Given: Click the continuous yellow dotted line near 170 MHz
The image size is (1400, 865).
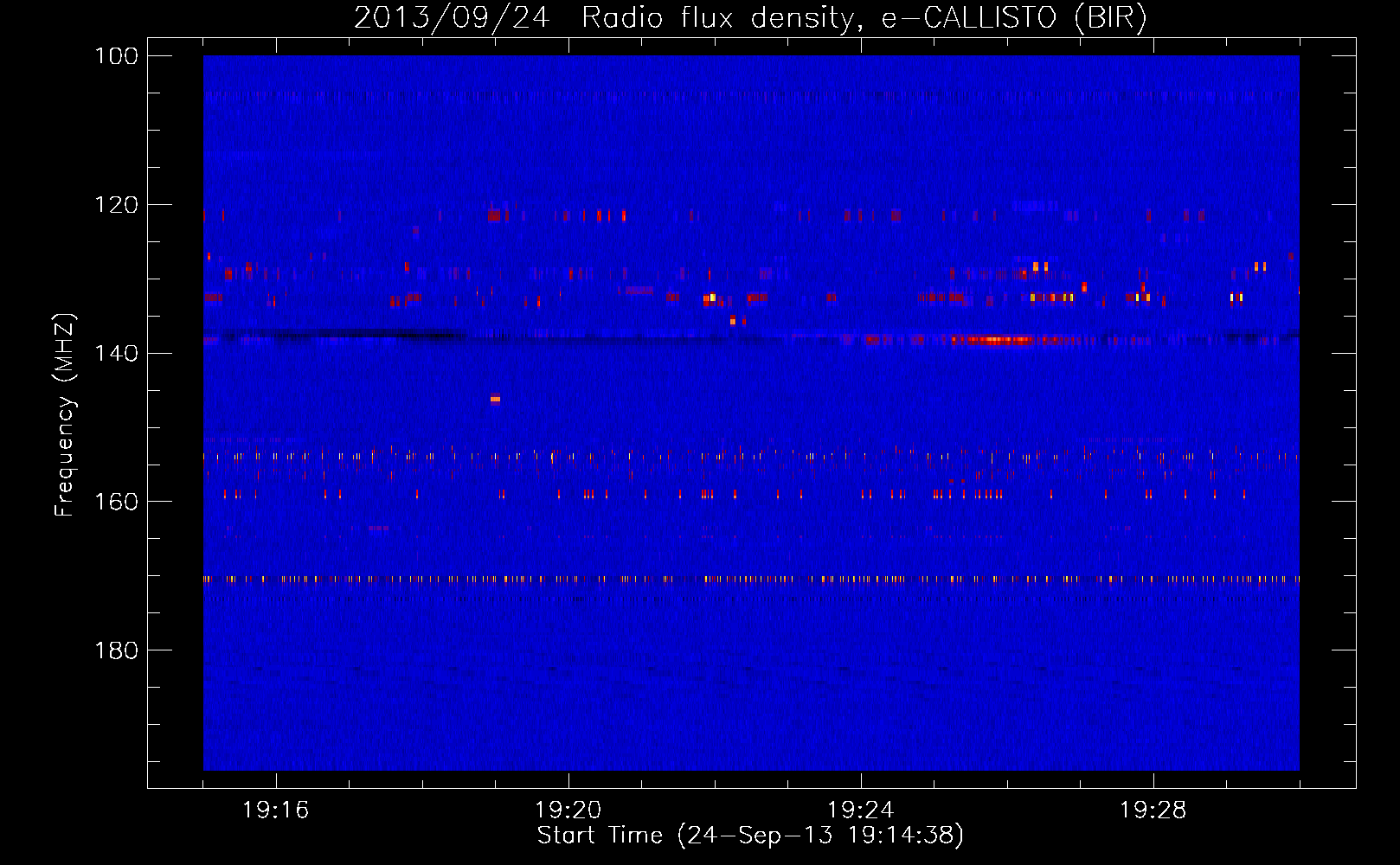Looking at the screenshot, I should 751,579.
